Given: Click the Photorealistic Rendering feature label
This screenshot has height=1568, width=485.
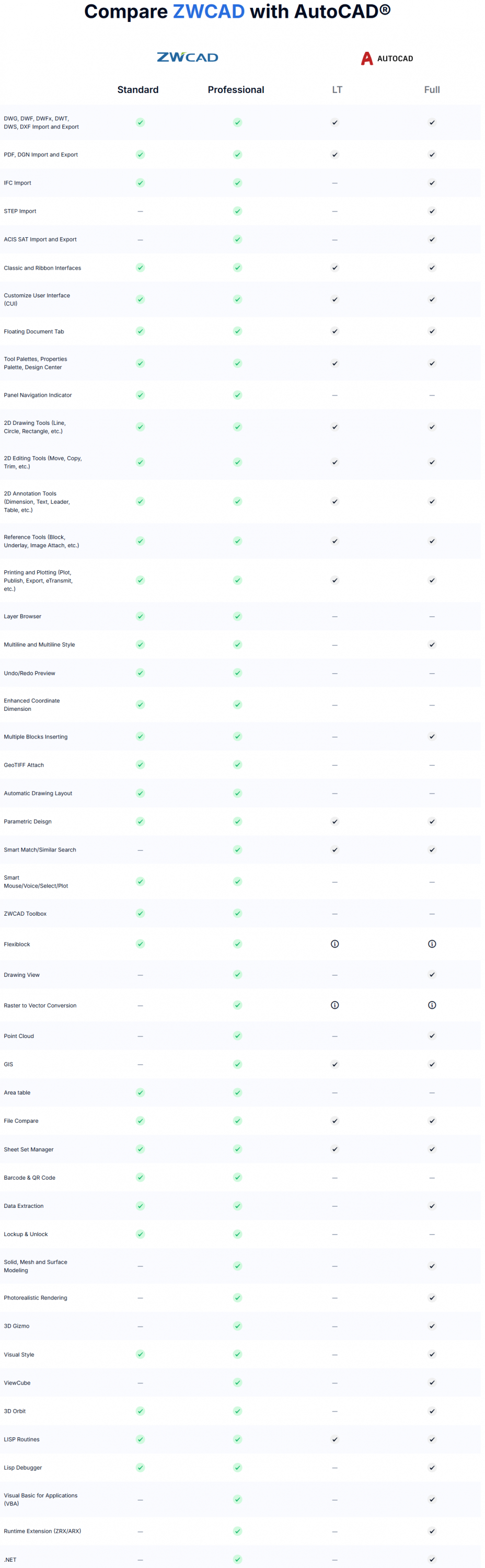Looking at the screenshot, I should tap(36, 1298).
